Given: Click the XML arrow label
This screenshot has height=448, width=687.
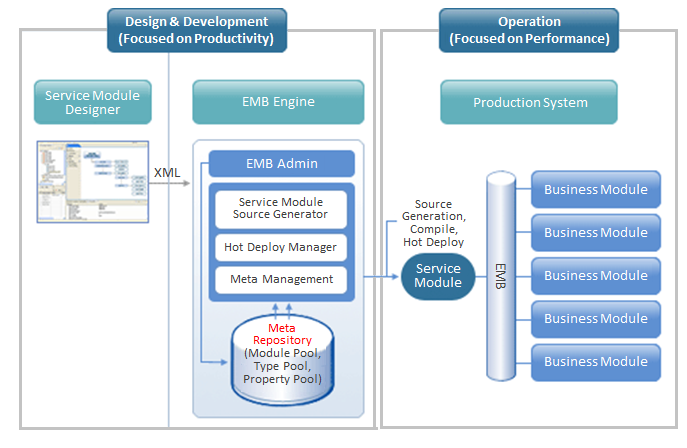Looking at the screenshot, I should tap(168, 173).
